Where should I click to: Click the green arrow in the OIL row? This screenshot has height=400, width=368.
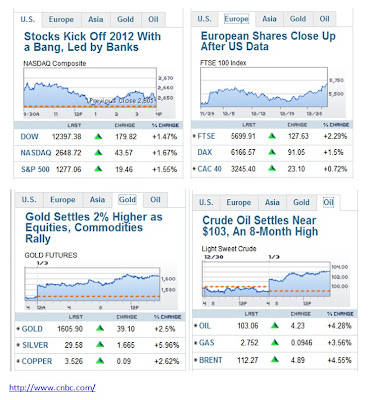(x=274, y=325)
